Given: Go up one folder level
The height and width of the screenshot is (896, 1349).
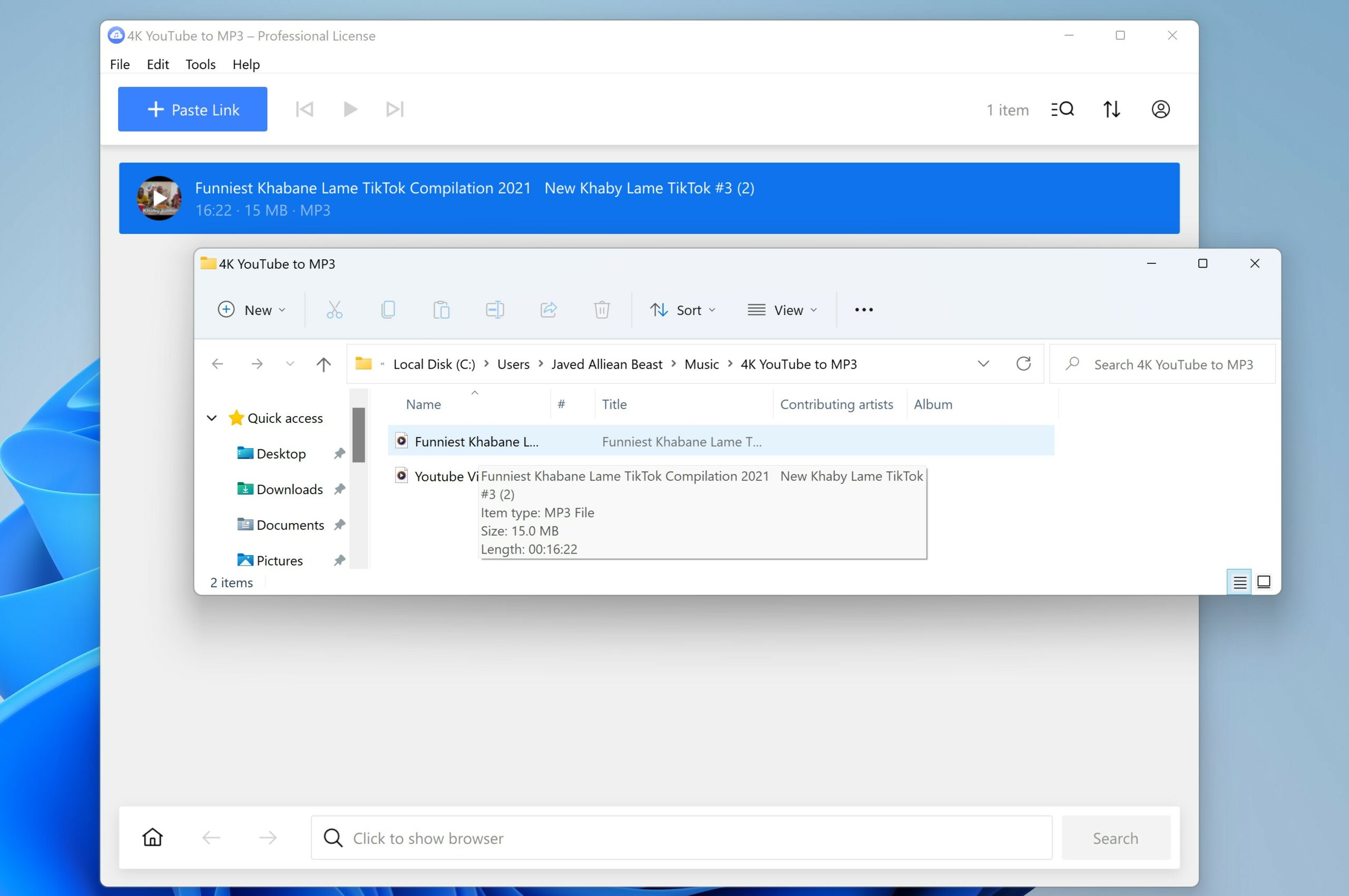Looking at the screenshot, I should click(324, 364).
